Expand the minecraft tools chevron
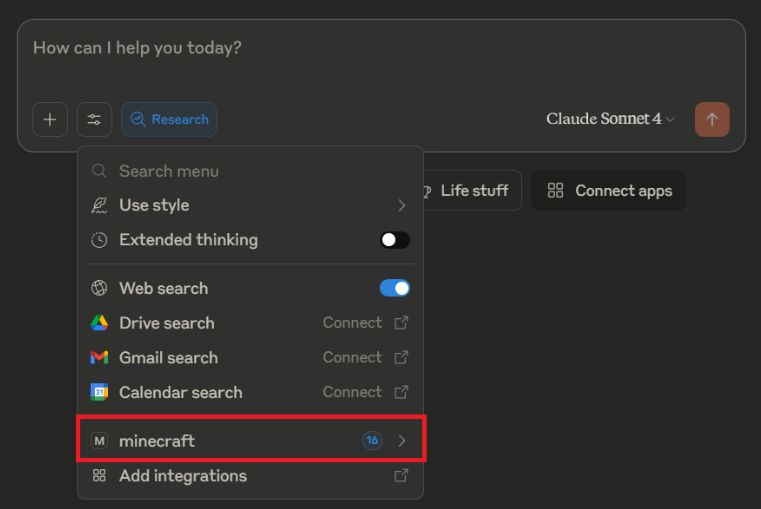The width and height of the screenshot is (761, 509). [x=402, y=440]
